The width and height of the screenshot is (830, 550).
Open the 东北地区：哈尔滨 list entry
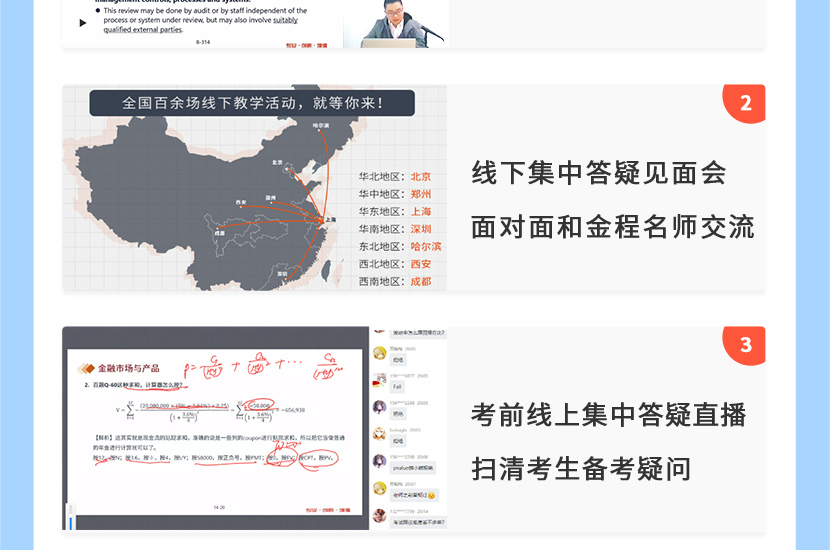(400, 247)
